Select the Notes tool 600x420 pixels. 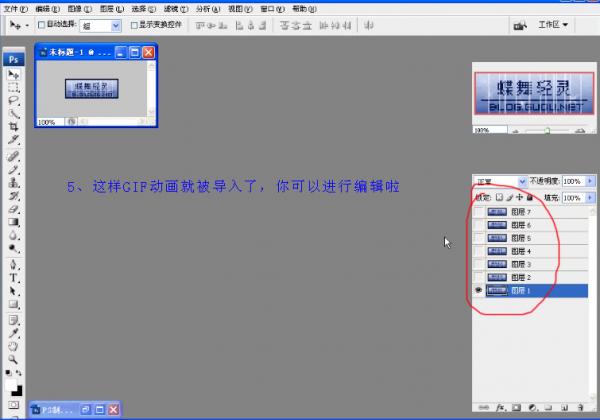coord(13,320)
